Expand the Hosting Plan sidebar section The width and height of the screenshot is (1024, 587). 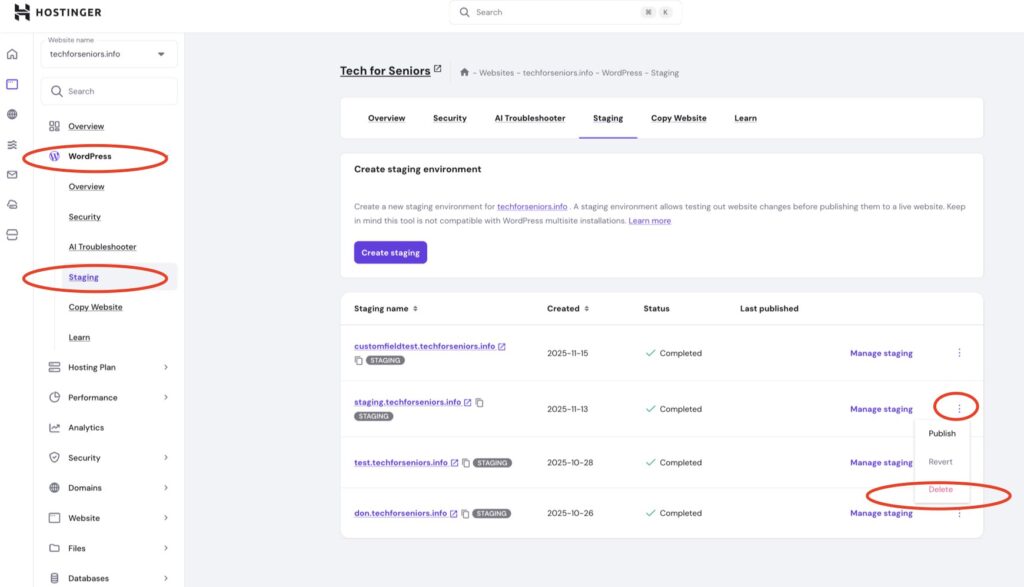click(109, 367)
